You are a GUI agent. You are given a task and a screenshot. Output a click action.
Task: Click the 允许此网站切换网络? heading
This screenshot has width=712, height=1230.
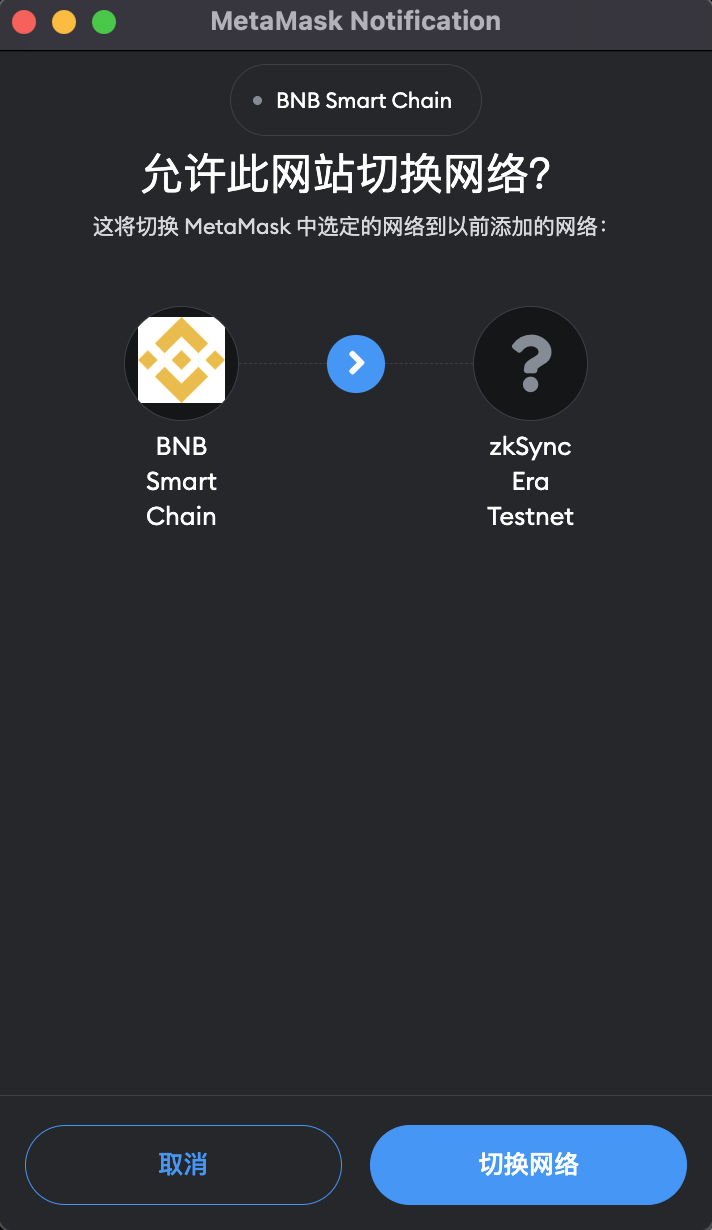(347, 174)
